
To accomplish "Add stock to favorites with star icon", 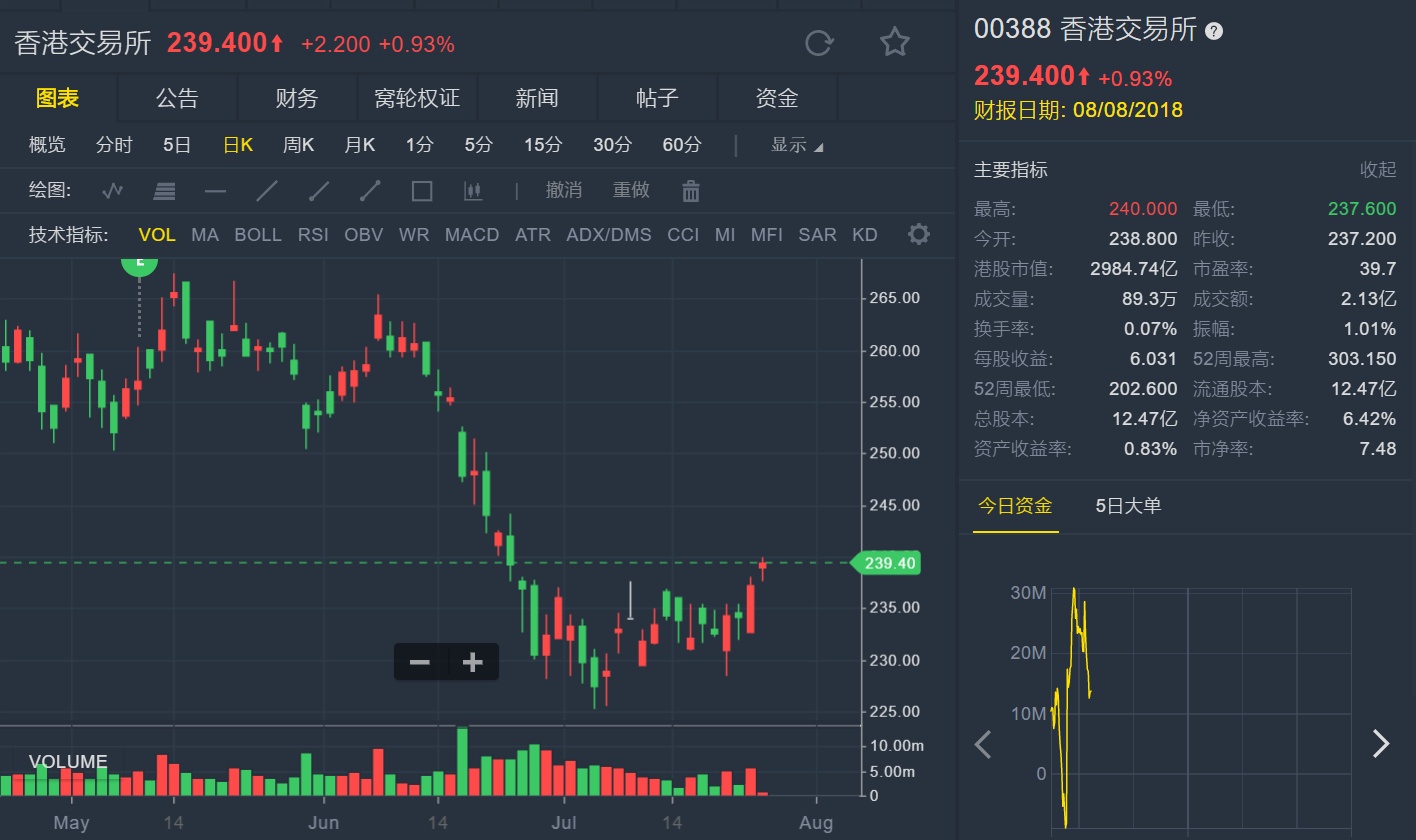I will tap(894, 43).
